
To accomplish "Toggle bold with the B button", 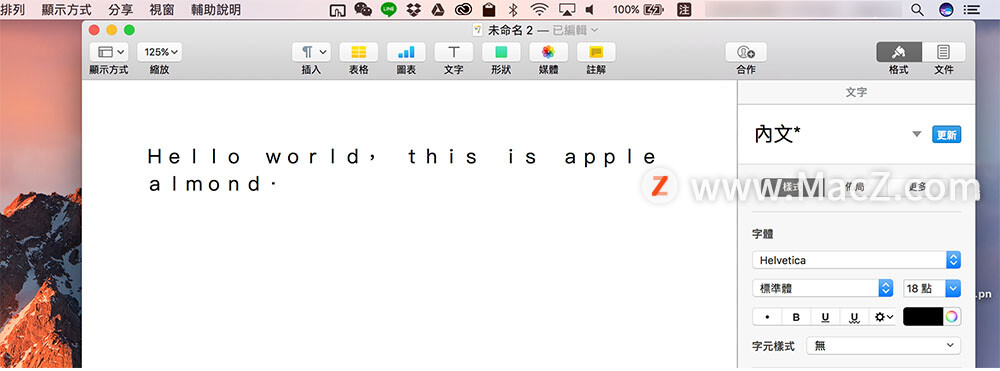I will click(796, 317).
